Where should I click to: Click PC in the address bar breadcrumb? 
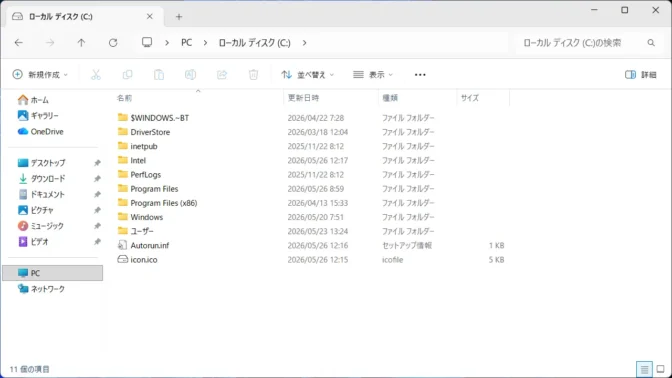pos(186,42)
